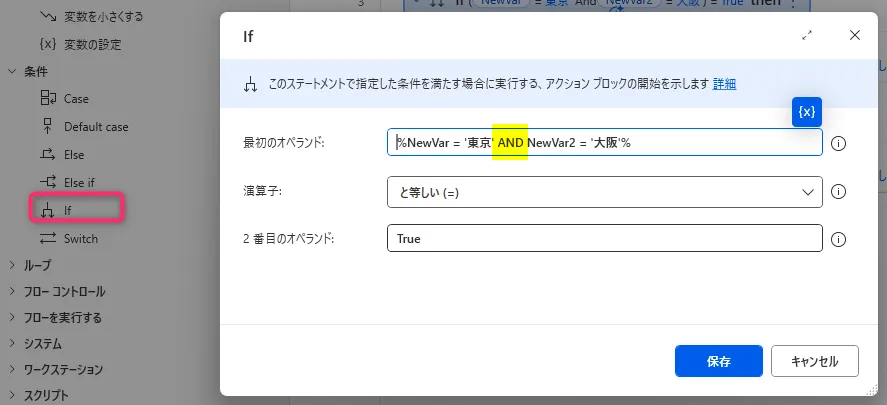
Task: Choose the Else action from list
Action: click(74, 155)
